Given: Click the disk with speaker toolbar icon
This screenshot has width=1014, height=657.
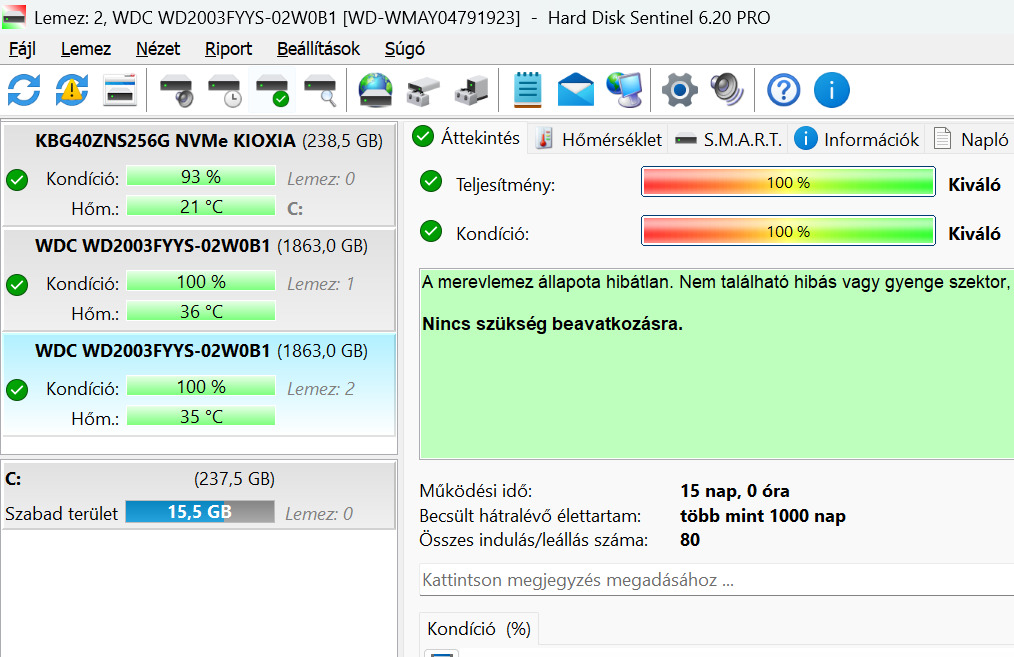Looking at the screenshot, I should pos(177,90).
